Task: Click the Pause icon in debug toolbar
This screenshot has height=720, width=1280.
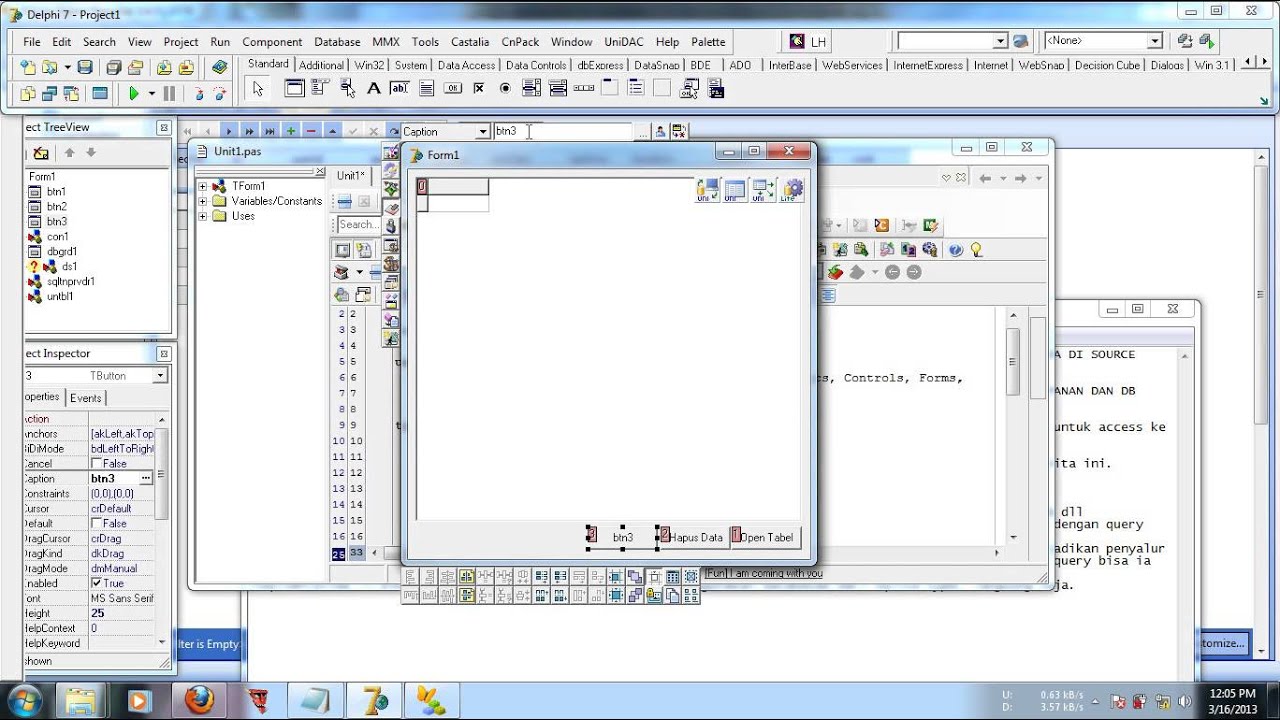Action: (169, 93)
